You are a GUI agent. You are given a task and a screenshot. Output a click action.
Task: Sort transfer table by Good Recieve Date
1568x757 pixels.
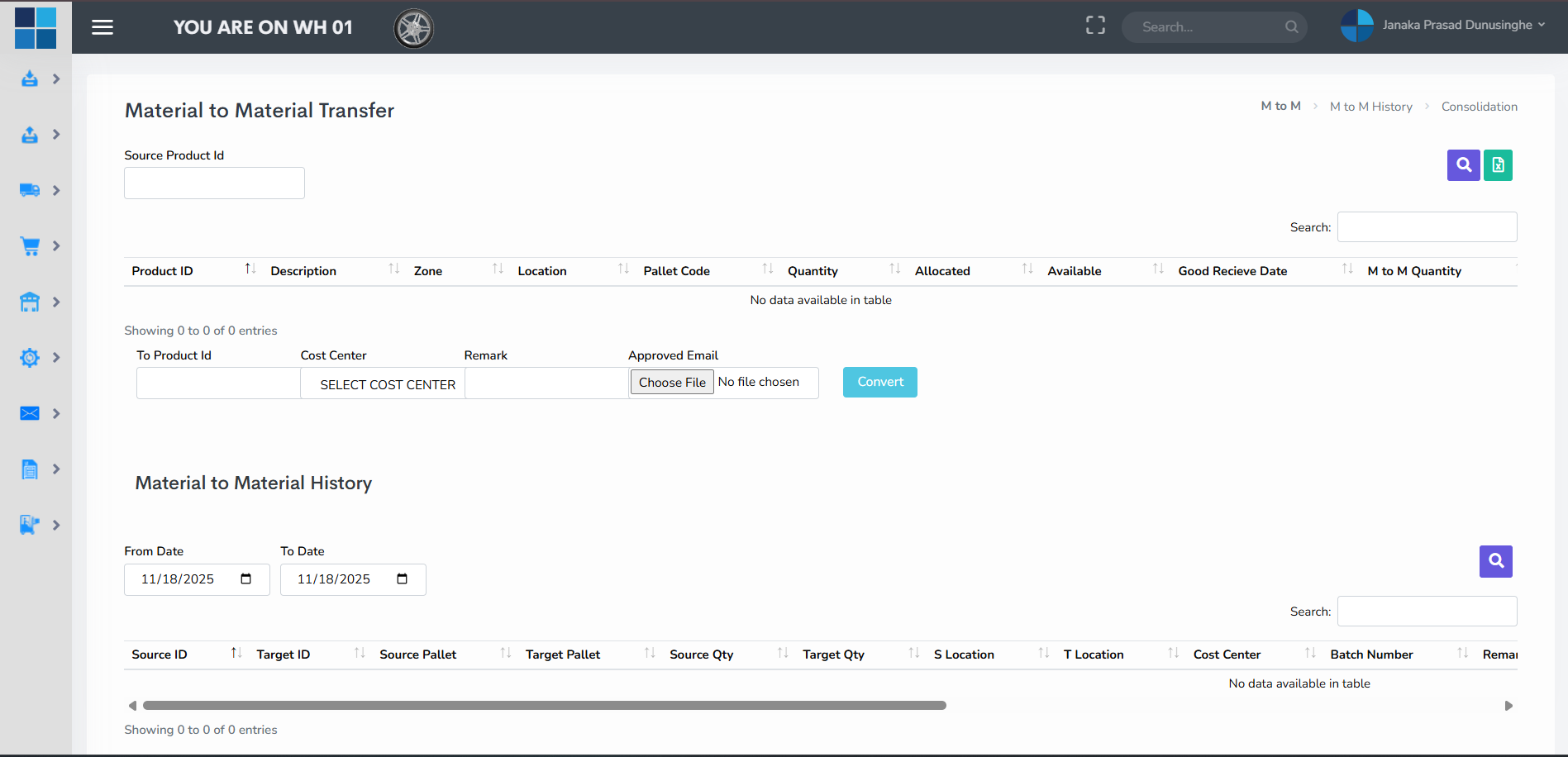(x=1264, y=271)
